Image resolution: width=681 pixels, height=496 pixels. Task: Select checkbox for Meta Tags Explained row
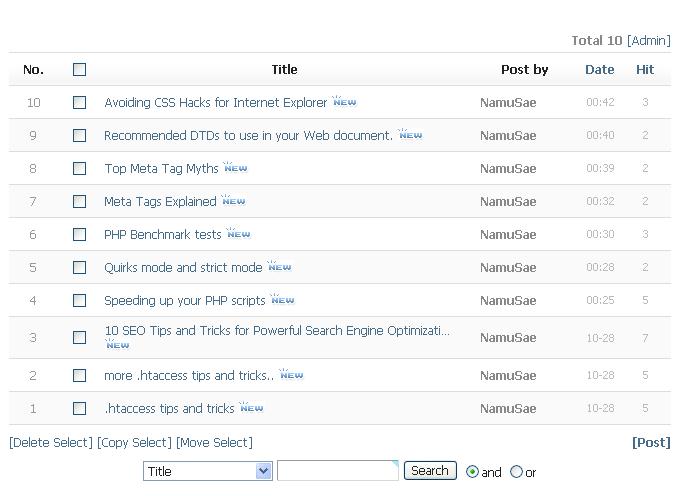pyautogui.click(x=80, y=201)
